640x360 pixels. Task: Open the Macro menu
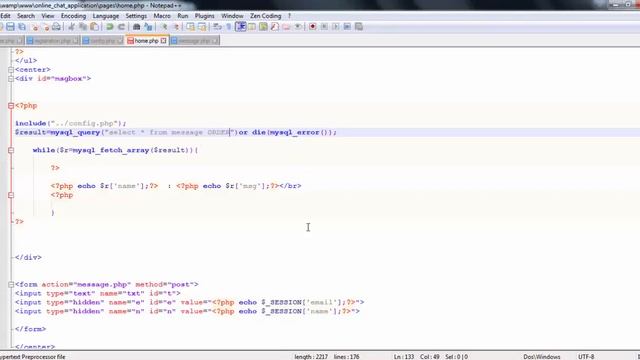coord(162,16)
